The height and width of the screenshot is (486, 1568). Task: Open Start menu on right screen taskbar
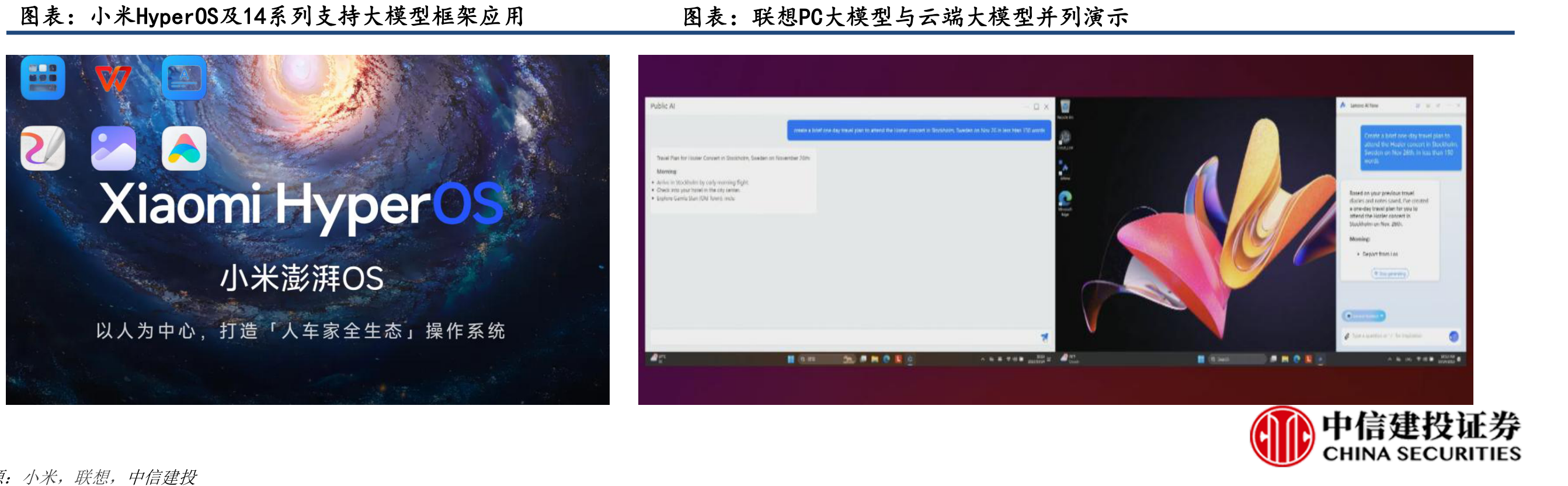(1201, 359)
